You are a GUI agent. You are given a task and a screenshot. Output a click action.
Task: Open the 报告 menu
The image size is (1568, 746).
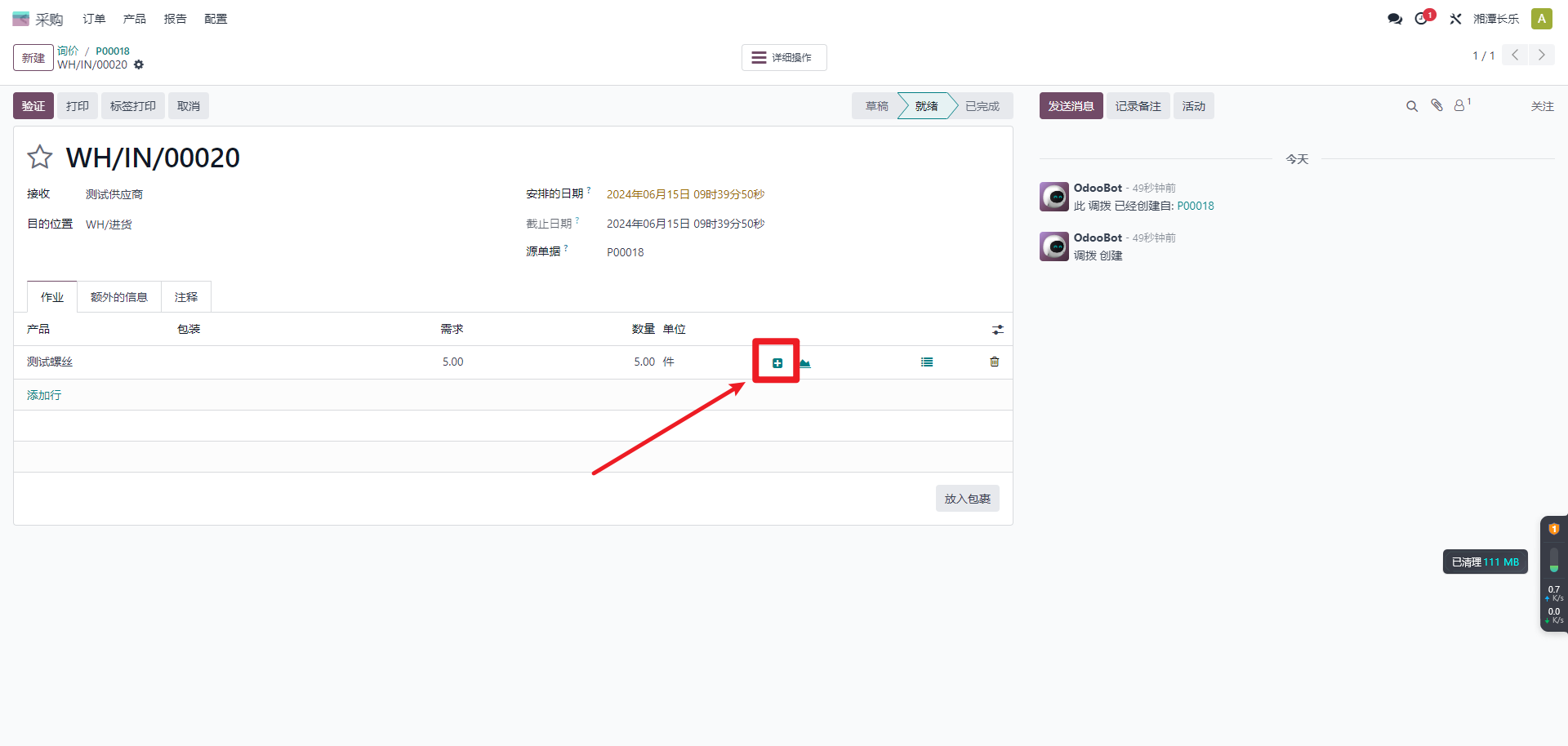[x=175, y=19]
